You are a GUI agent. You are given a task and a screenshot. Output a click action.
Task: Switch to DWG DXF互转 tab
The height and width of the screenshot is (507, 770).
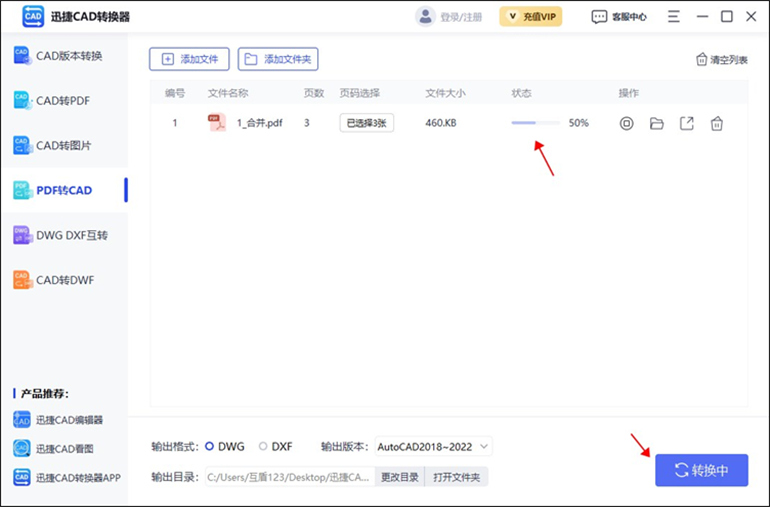64,235
